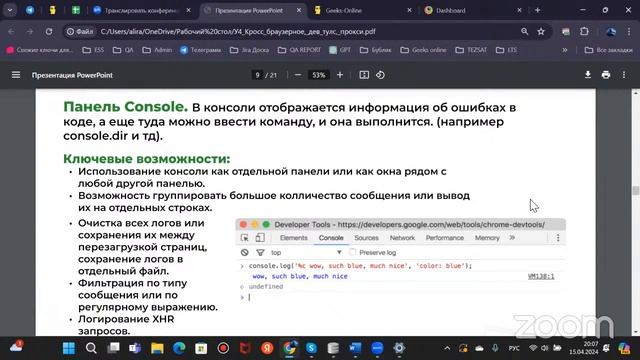Open the ESS bookmarks folder
This screenshot has height=360, width=640.
pos(93,50)
